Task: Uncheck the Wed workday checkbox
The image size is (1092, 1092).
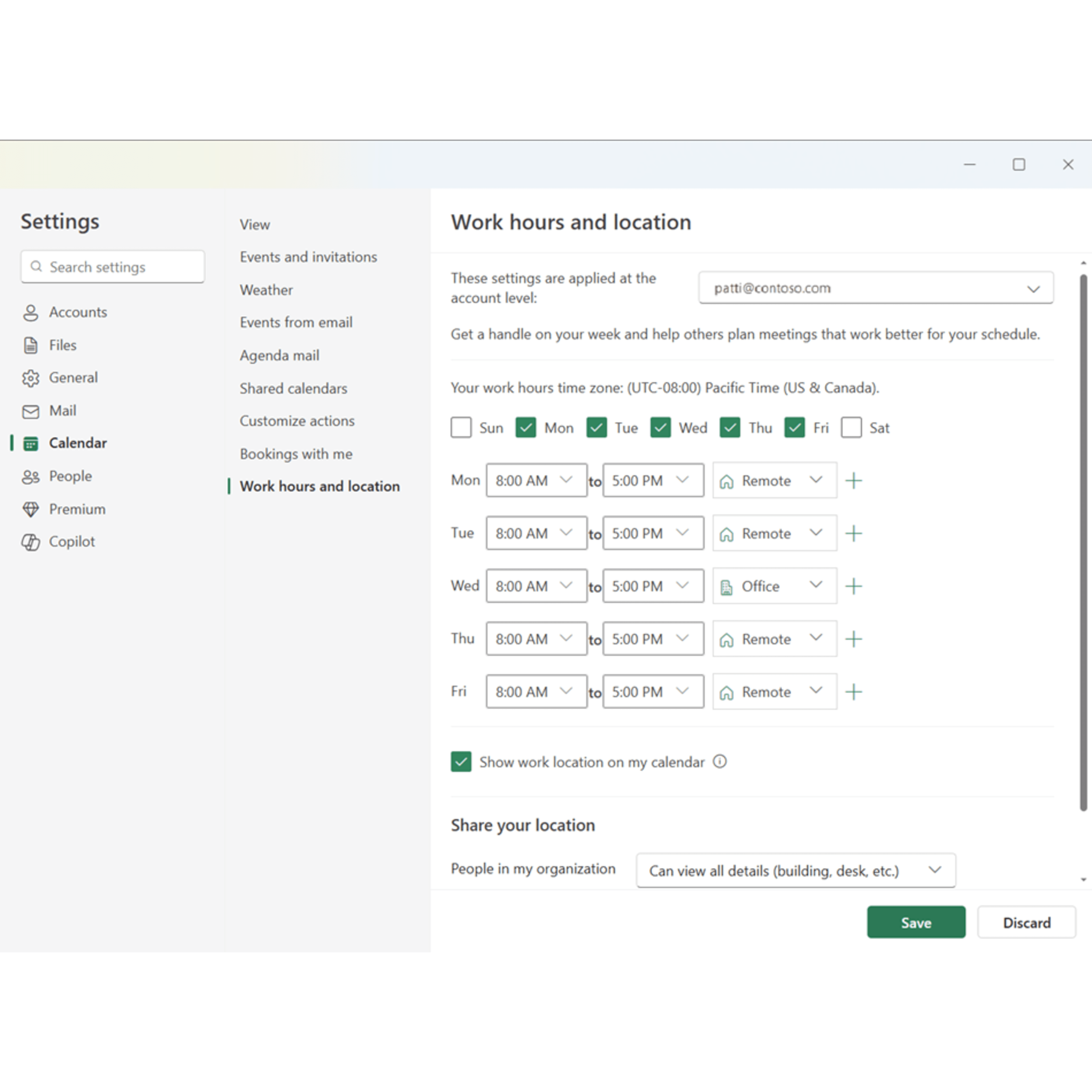Action: click(x=660, y=427)
